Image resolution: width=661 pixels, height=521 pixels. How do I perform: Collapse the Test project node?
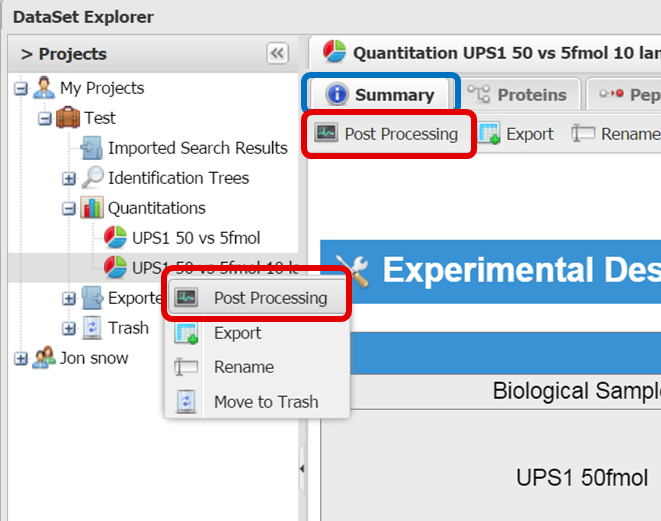coord(45,119)
